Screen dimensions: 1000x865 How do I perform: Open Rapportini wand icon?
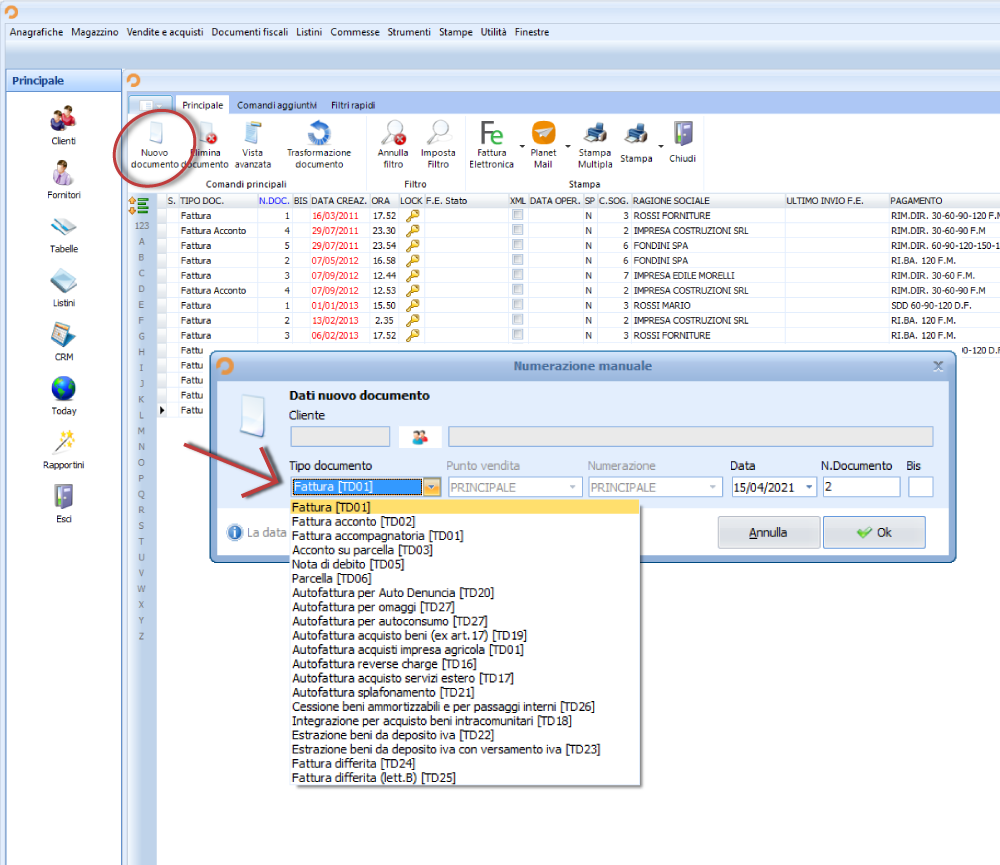[63, 450]
